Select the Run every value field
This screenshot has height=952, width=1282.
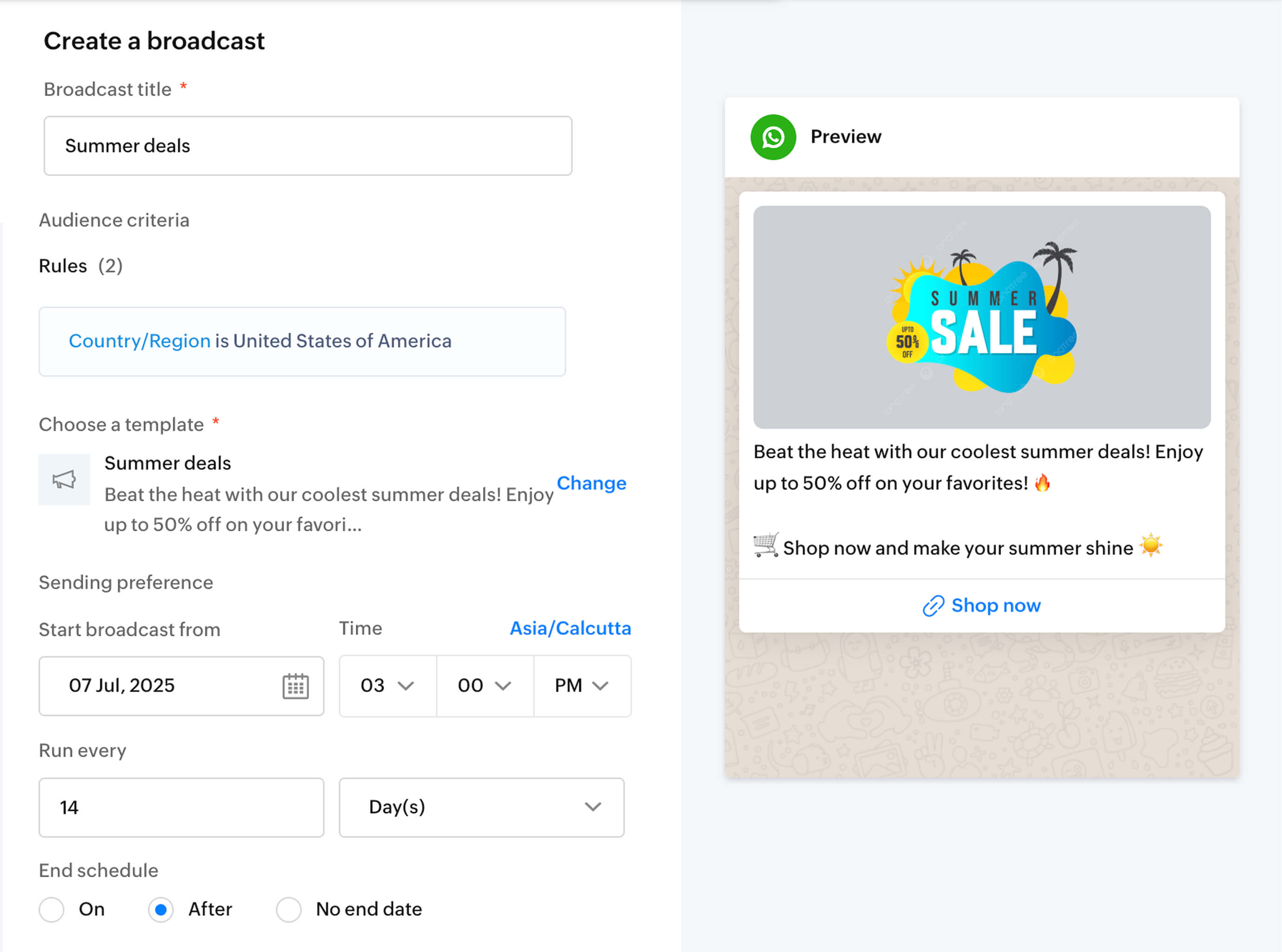tap(182, 807)
